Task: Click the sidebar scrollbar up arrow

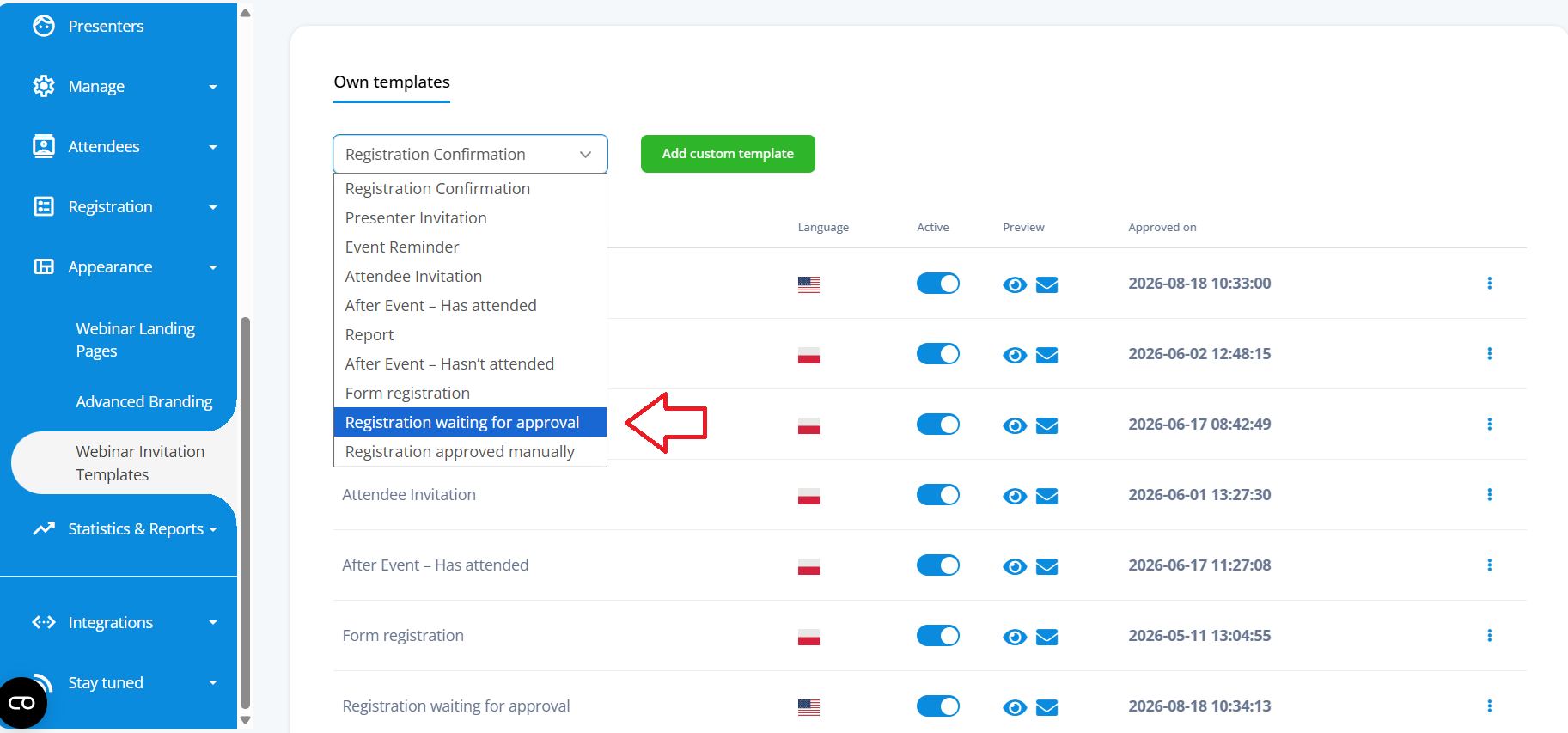Action: point(245,13)
